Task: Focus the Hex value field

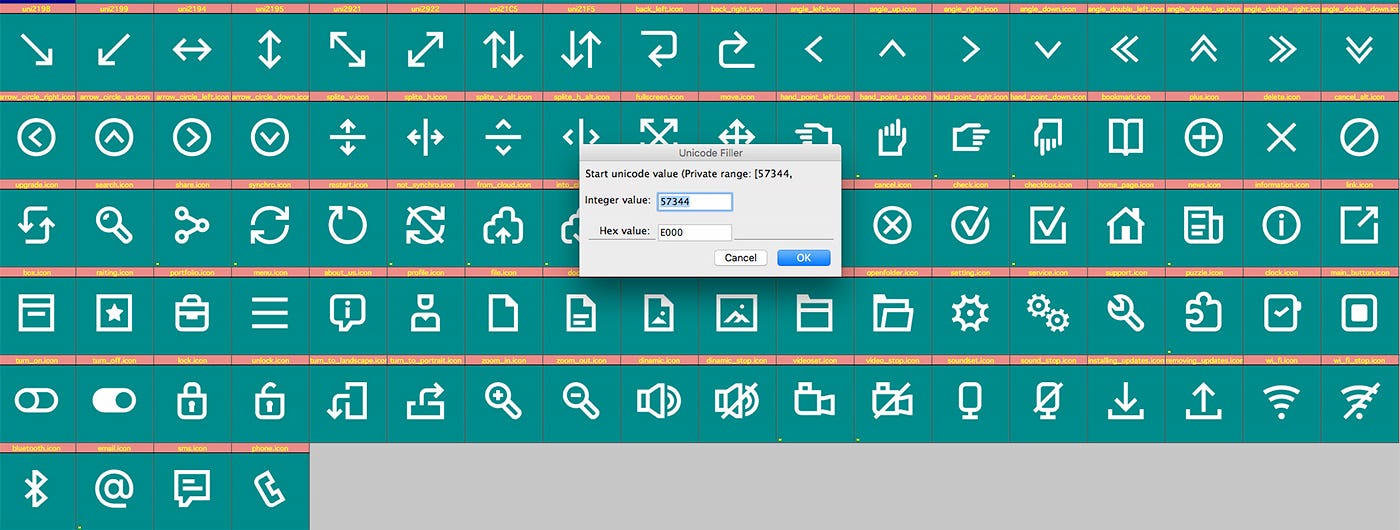Action: point(694,232)
